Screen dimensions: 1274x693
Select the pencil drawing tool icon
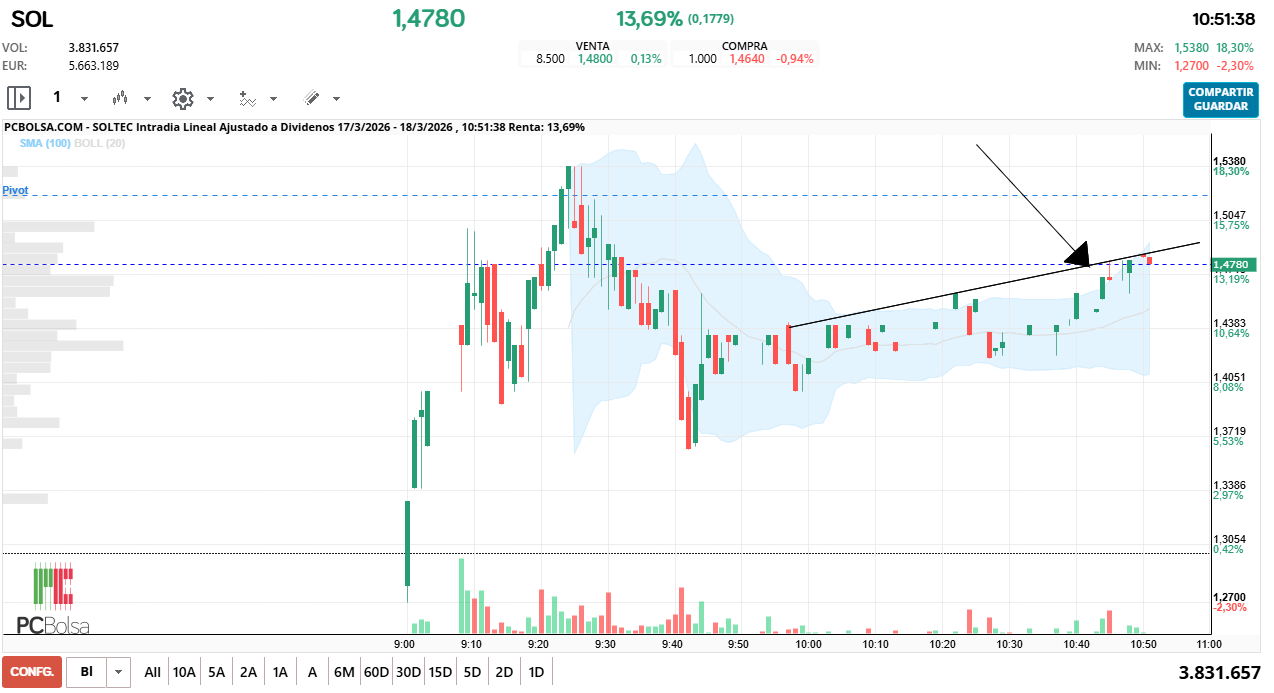311,98
